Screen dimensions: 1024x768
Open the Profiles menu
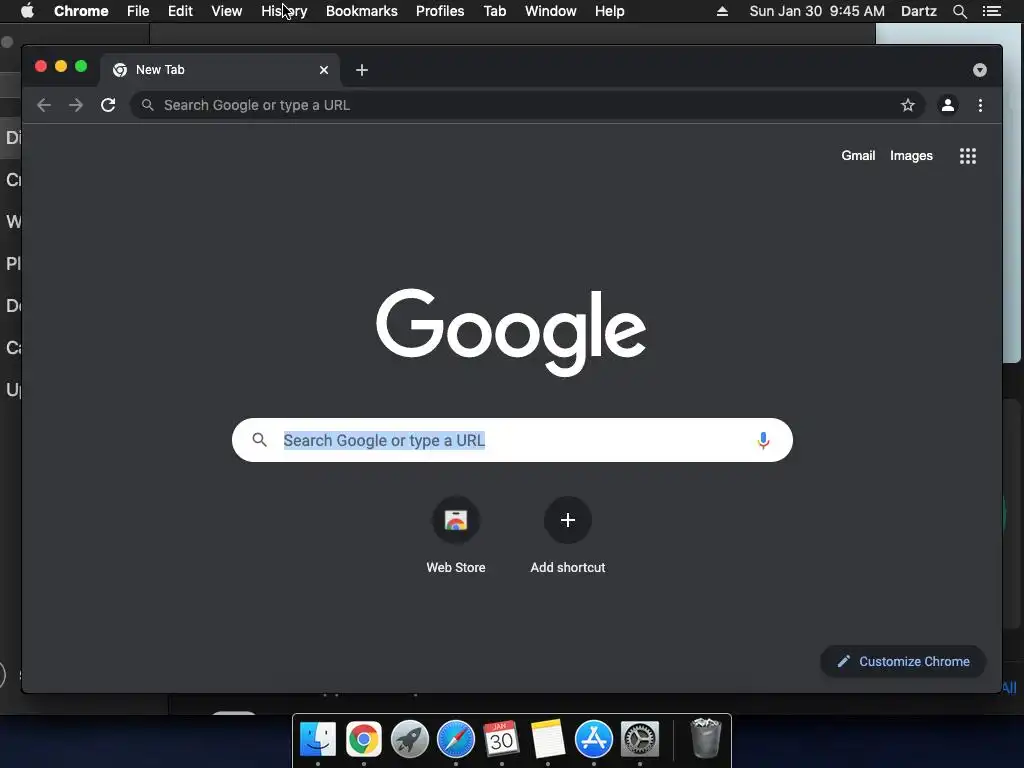[440, 11]
